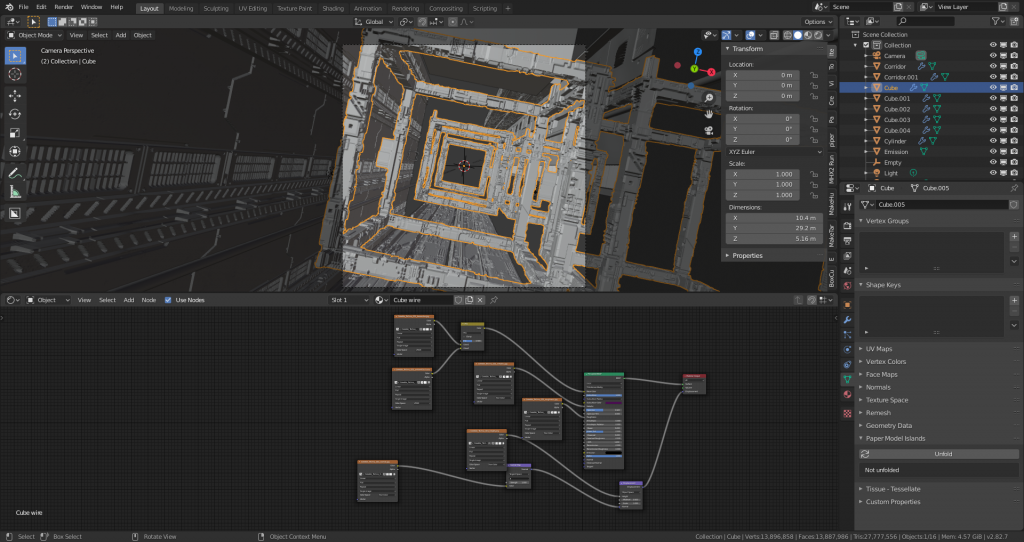
Task: Open the viewport Options dropdown
Action: click(x=819, y=22)
